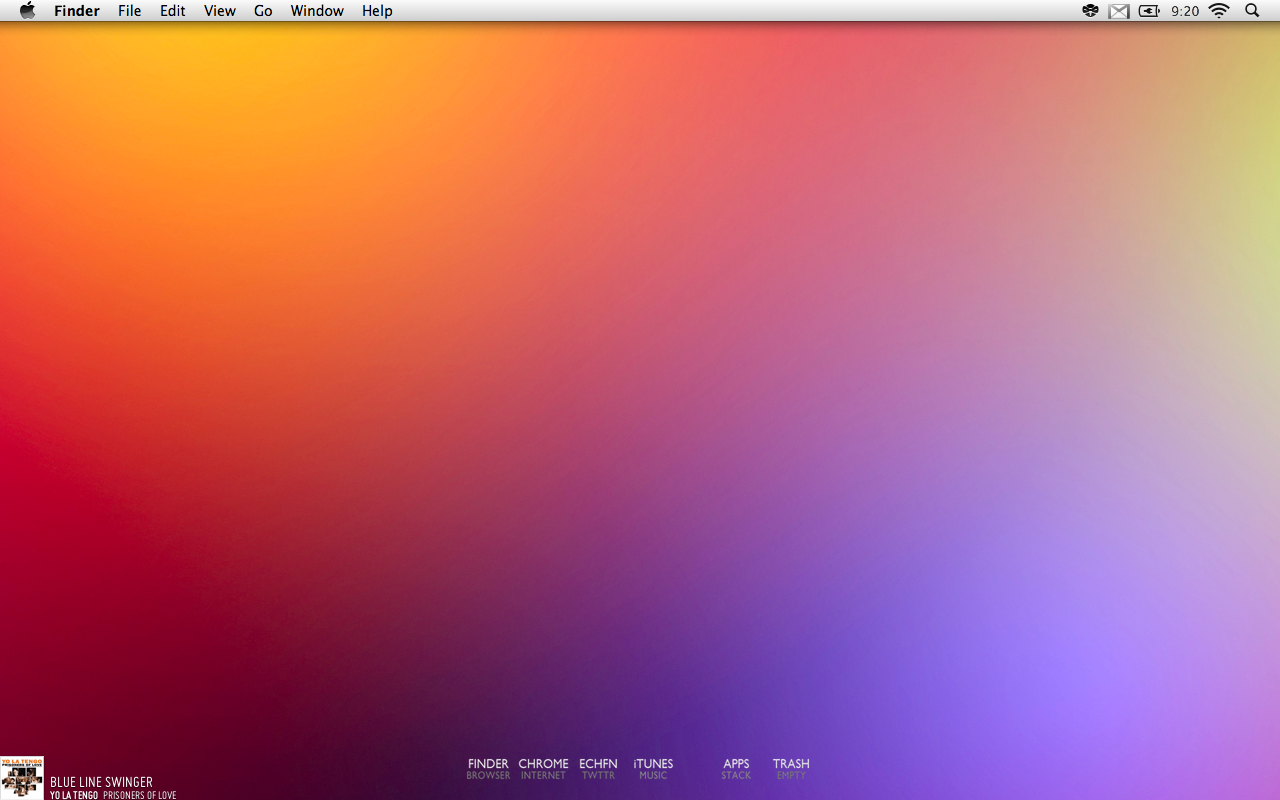Viewport: 1280px width, 800px height.
Task: Open the Finder application menu
Action: (x=77, y=11)
